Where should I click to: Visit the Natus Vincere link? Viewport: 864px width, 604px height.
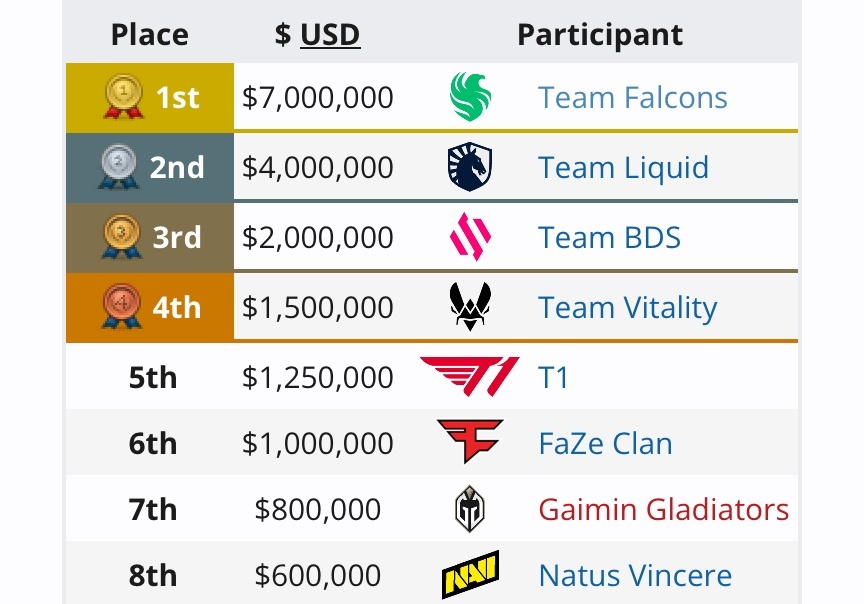click(x=635, y=575)
